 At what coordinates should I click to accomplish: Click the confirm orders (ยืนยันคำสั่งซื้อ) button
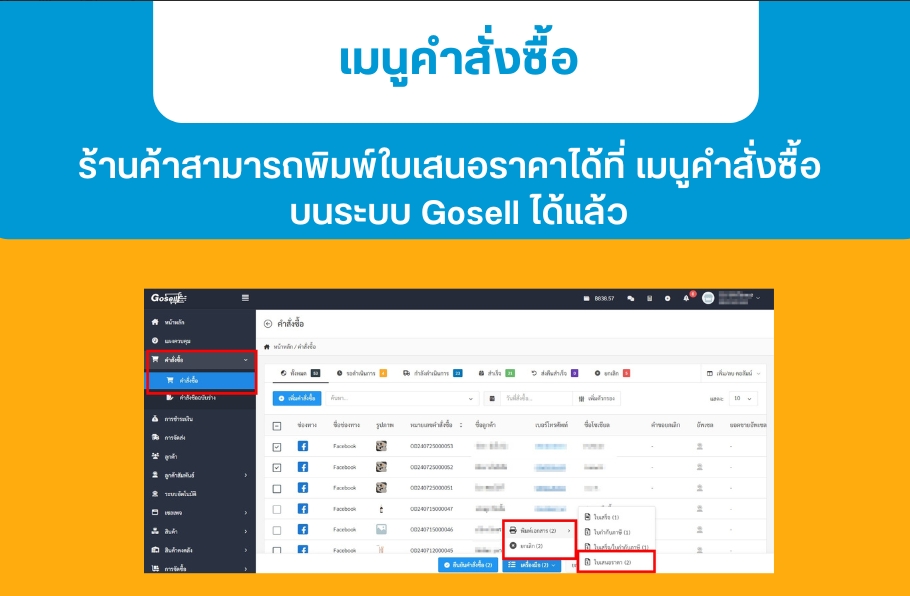point(468,565)
